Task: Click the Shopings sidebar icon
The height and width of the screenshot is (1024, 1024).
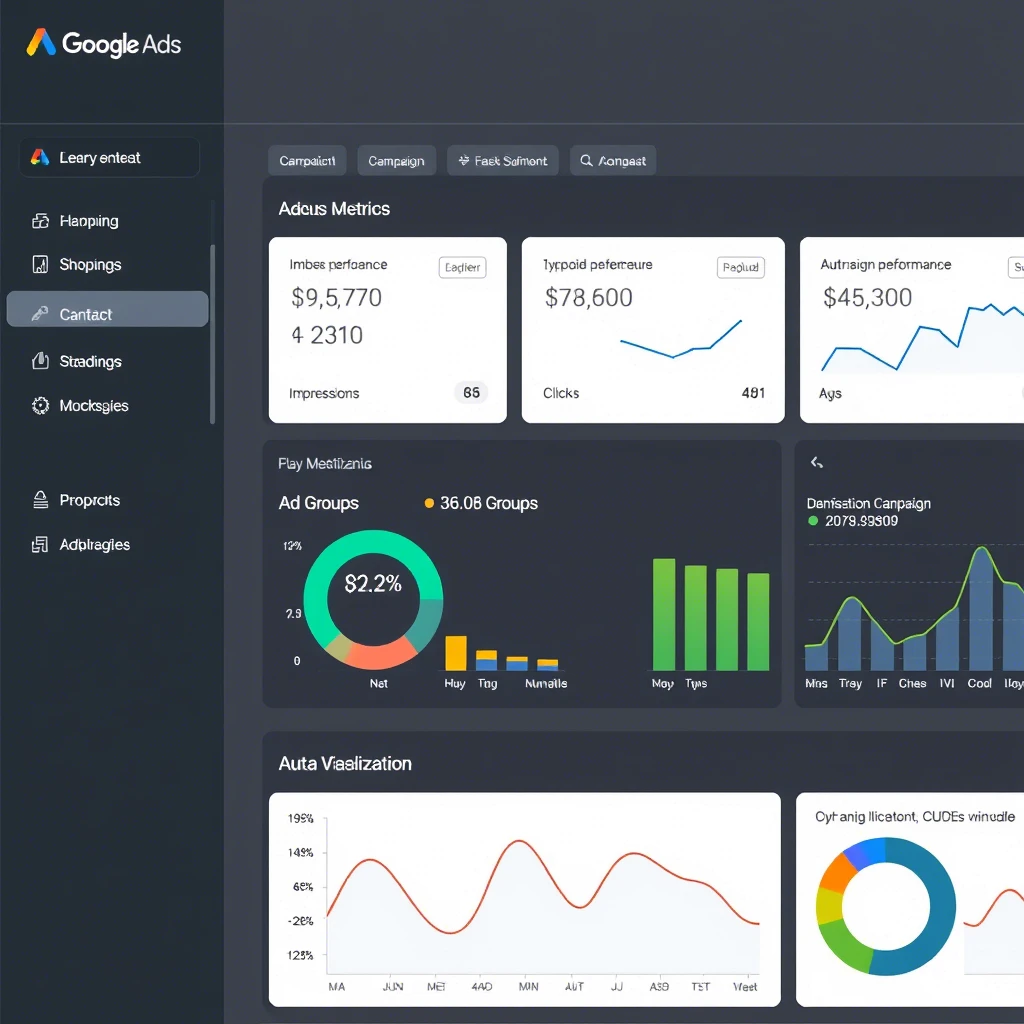Action: tap(40, 264)
